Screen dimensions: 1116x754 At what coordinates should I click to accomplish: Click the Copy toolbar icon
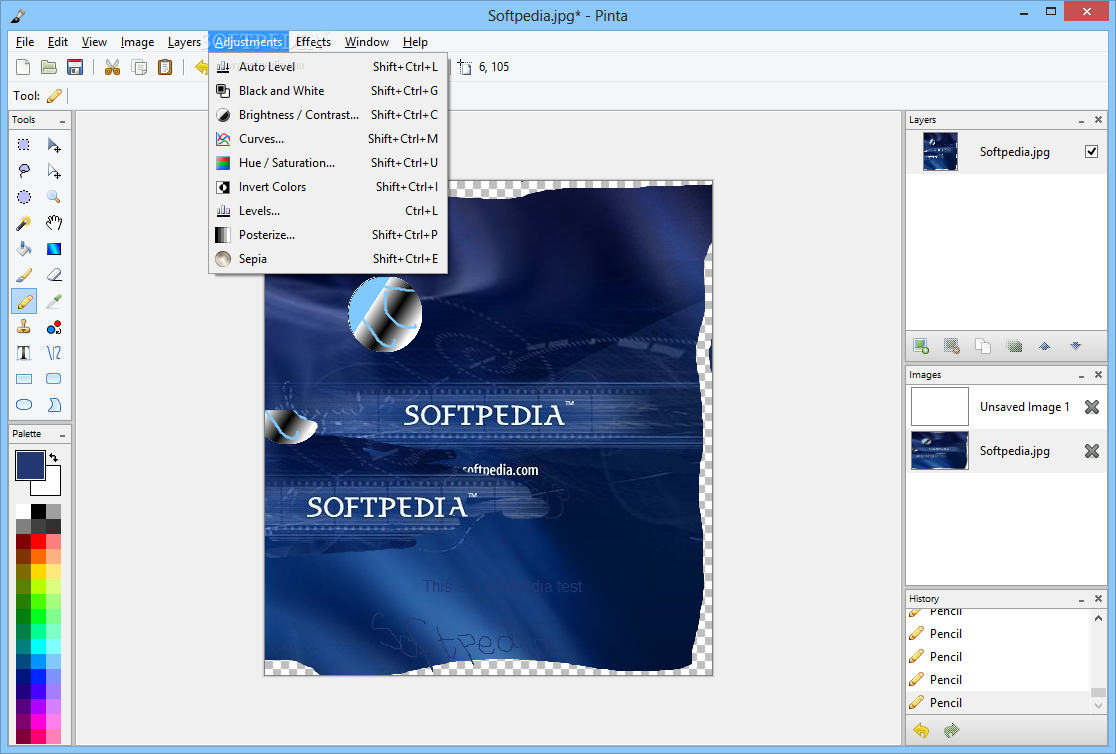[x=140, y=67]
